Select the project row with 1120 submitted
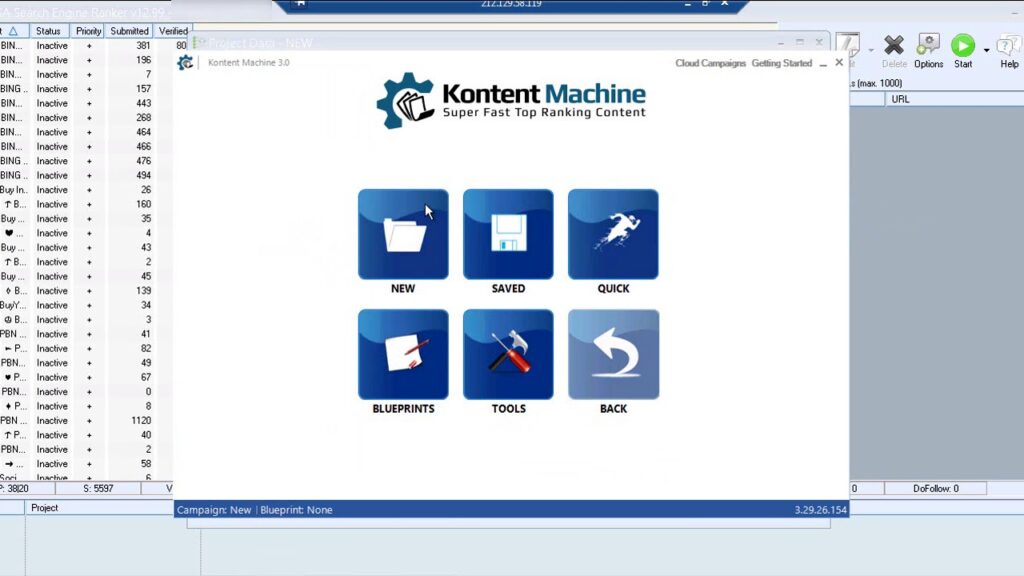 coord(86,421)
